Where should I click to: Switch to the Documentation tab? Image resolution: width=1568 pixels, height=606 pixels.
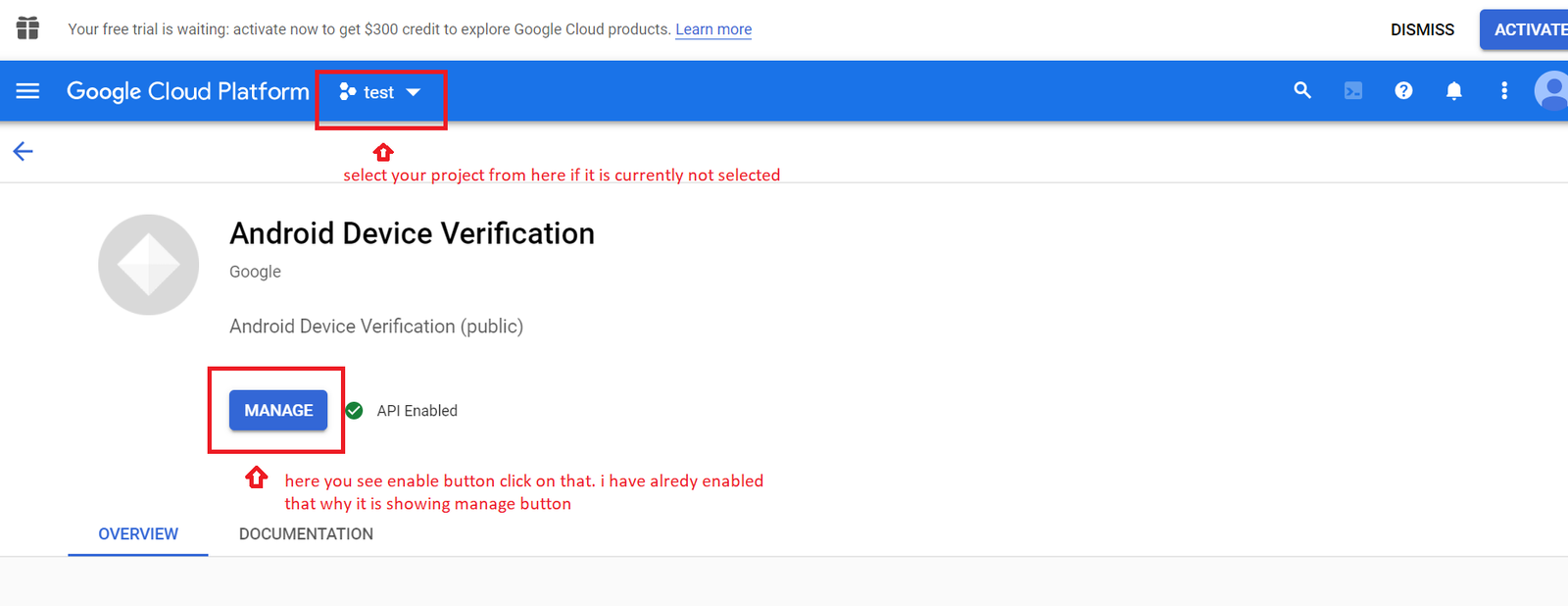coord(306,534)
